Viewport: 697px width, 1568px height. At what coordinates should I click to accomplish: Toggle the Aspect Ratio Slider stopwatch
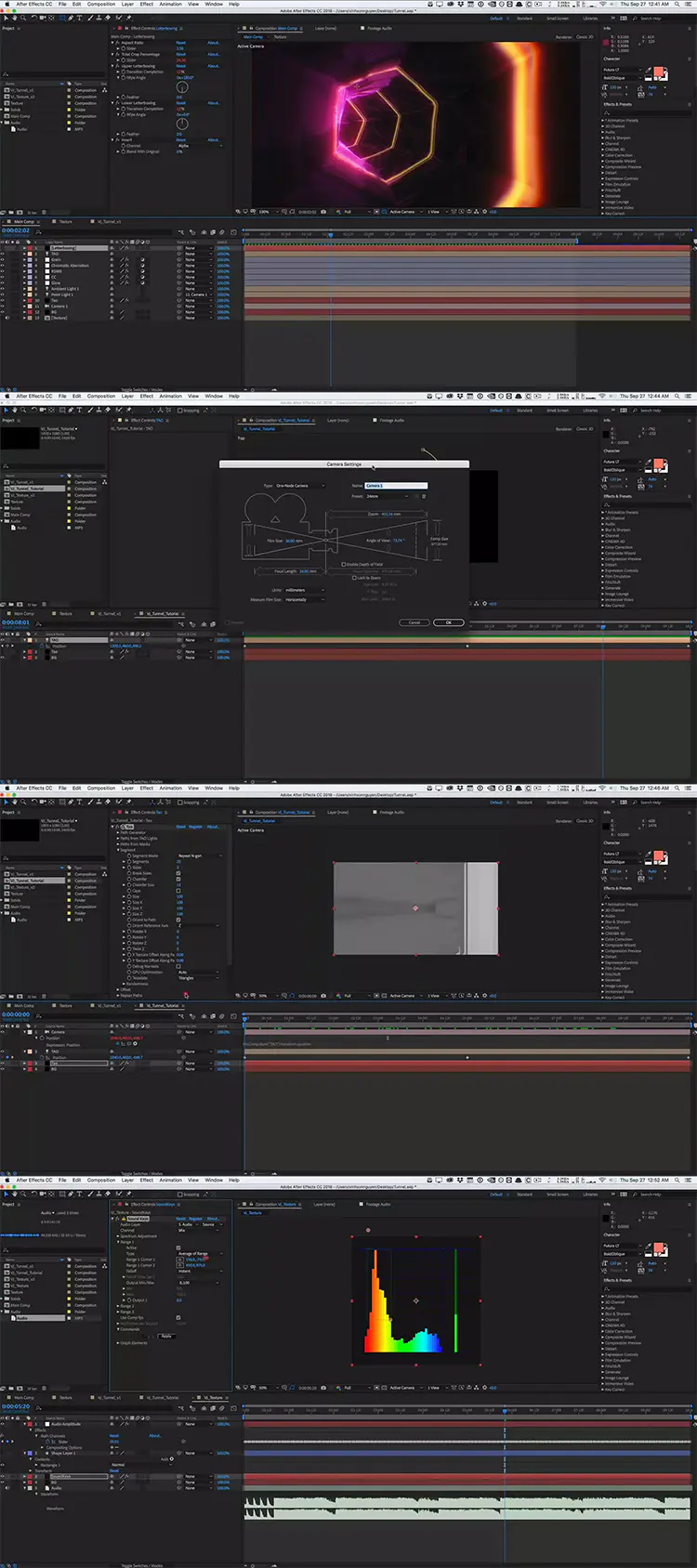pyautogui.click(x=124, y=48)
